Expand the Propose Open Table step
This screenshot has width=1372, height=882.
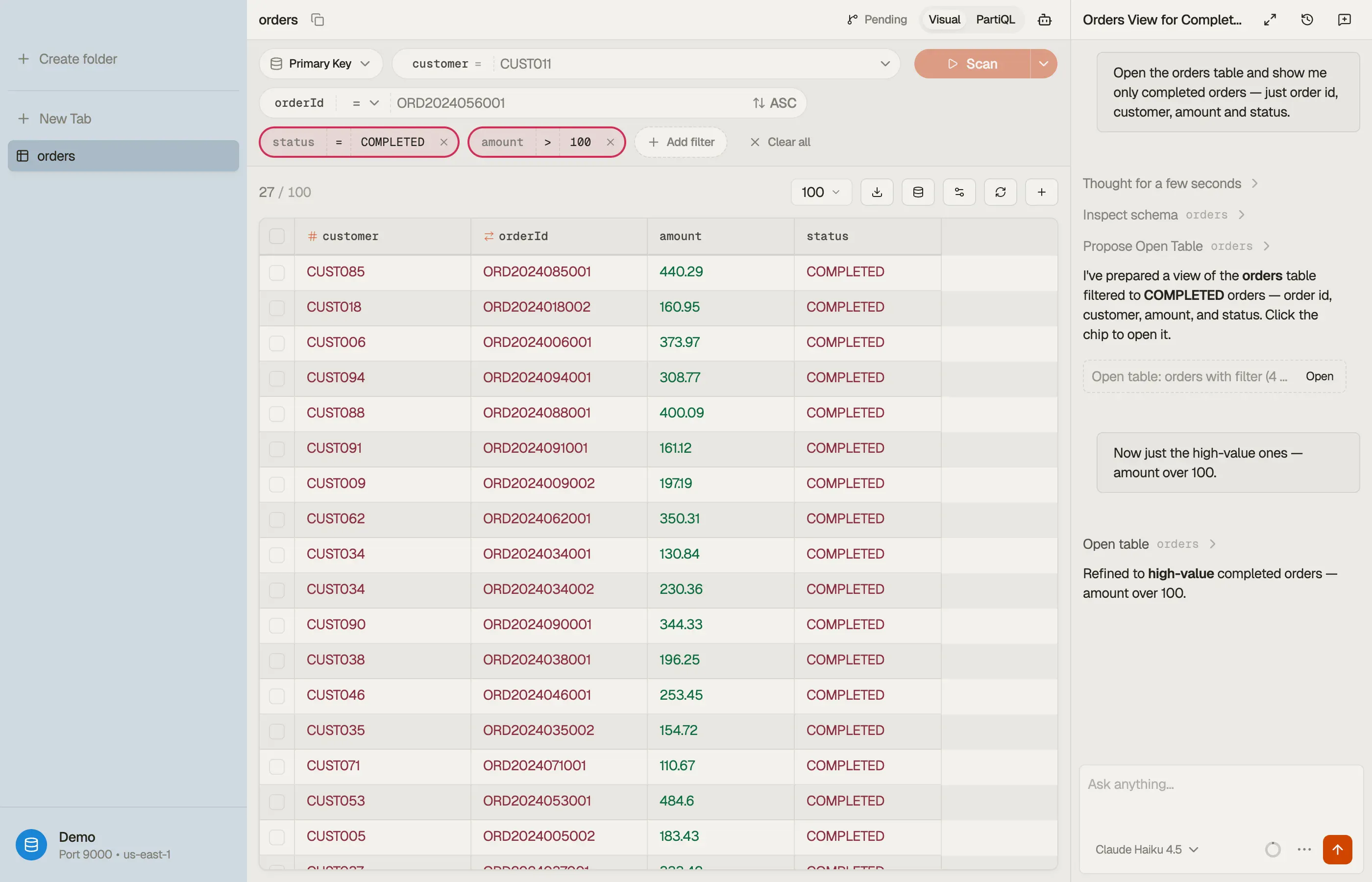pos(1176,246)
